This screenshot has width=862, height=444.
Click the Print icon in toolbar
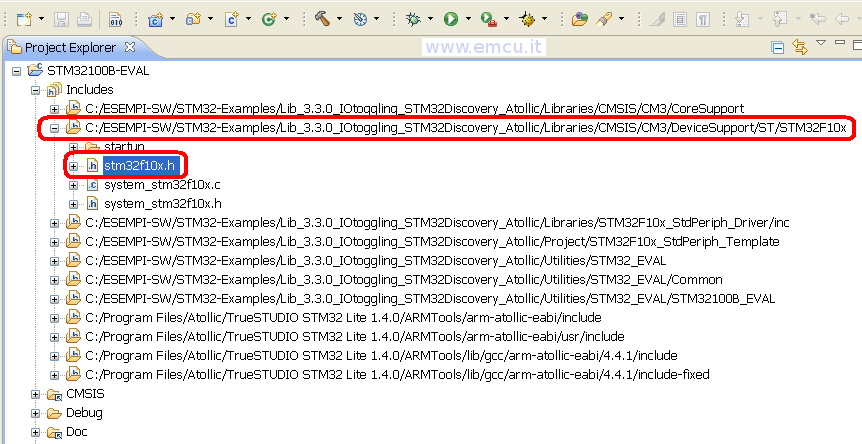pos(84,19)
